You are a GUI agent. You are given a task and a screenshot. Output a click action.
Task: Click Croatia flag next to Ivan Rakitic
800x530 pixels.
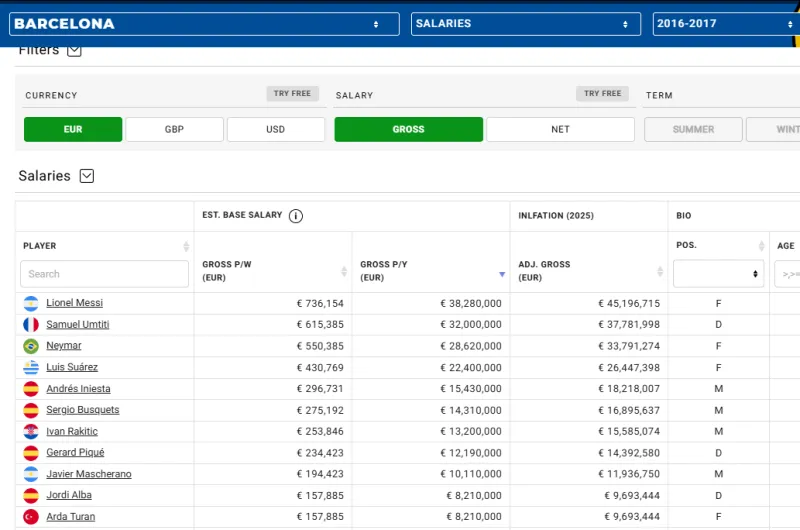click(x=31, y=432)
